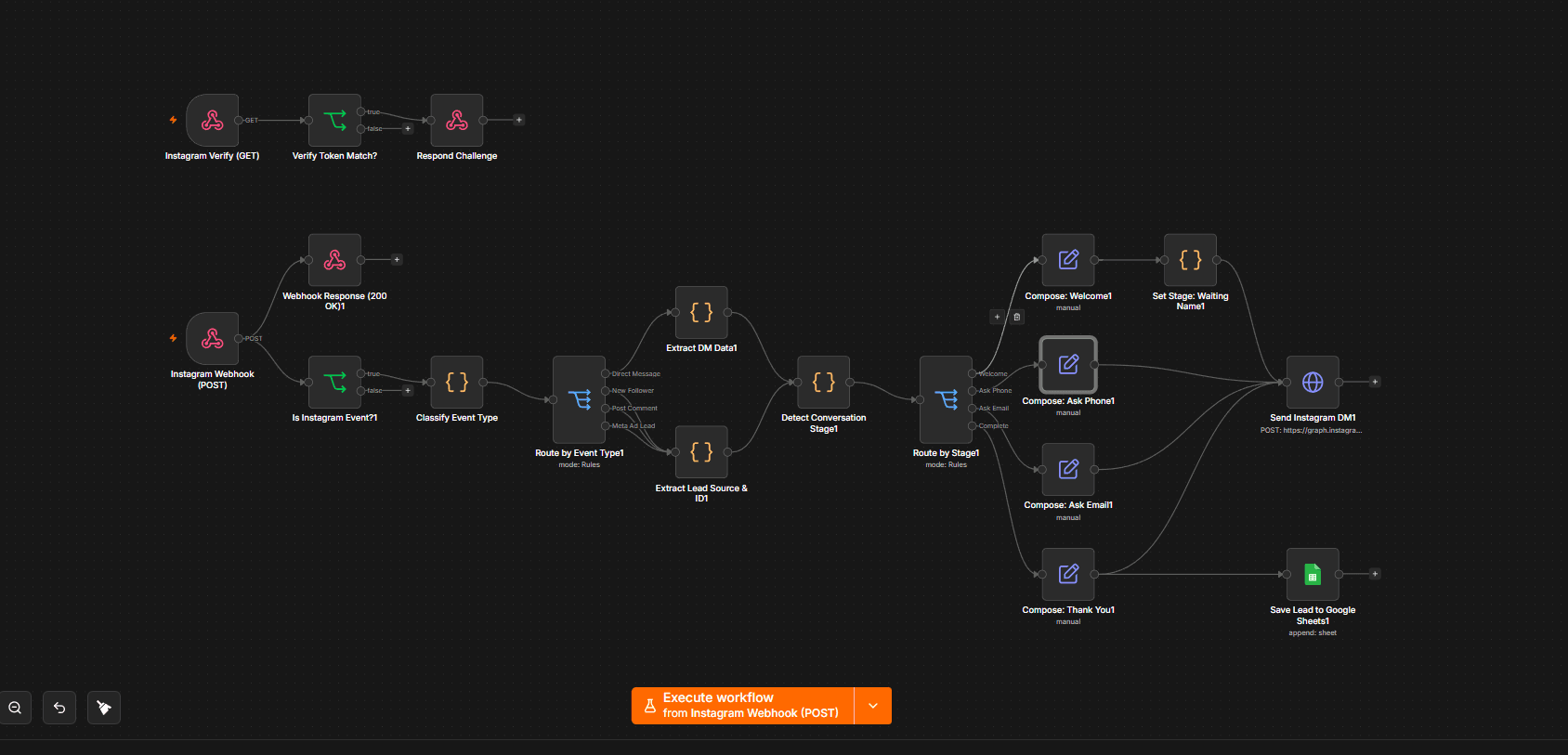Open the Extract DM Data1 code node
The width and height of the screenshot is (1568, 755).
coord(701,312)
